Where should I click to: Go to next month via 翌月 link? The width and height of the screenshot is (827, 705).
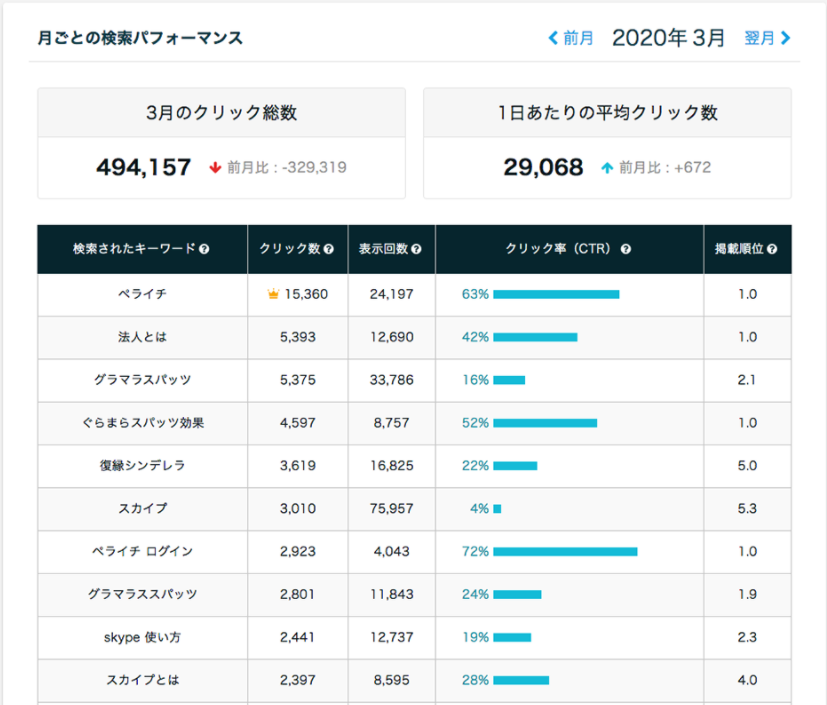tap(759, 38)
